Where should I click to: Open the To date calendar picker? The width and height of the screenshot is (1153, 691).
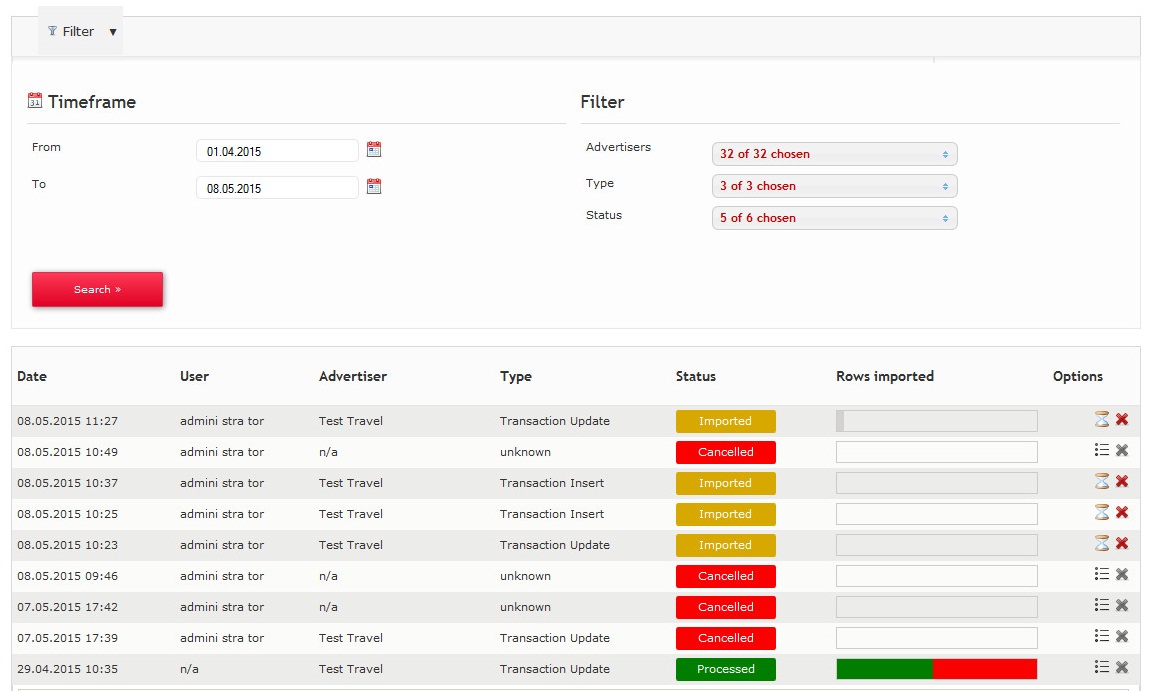click(x=374, y=187)
